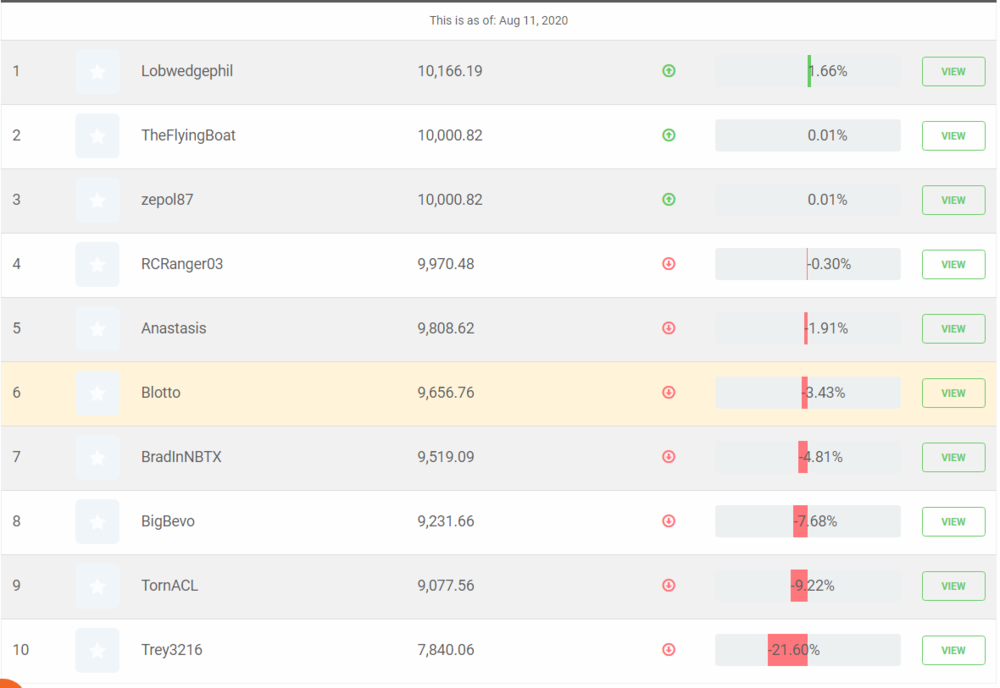Click the red down-arrow icon in Blotto's row
Viewport: 1000px width, 688px height.
(x=669, y=393)
